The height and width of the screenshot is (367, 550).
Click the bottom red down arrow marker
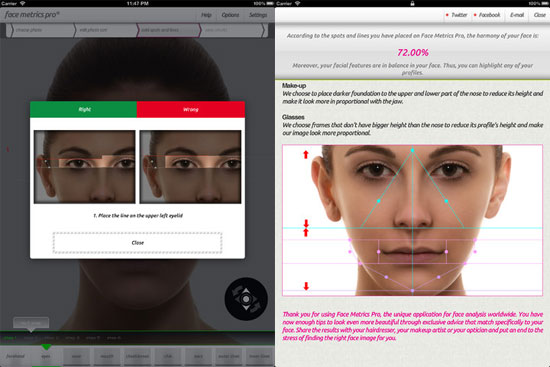pos(306,286)
